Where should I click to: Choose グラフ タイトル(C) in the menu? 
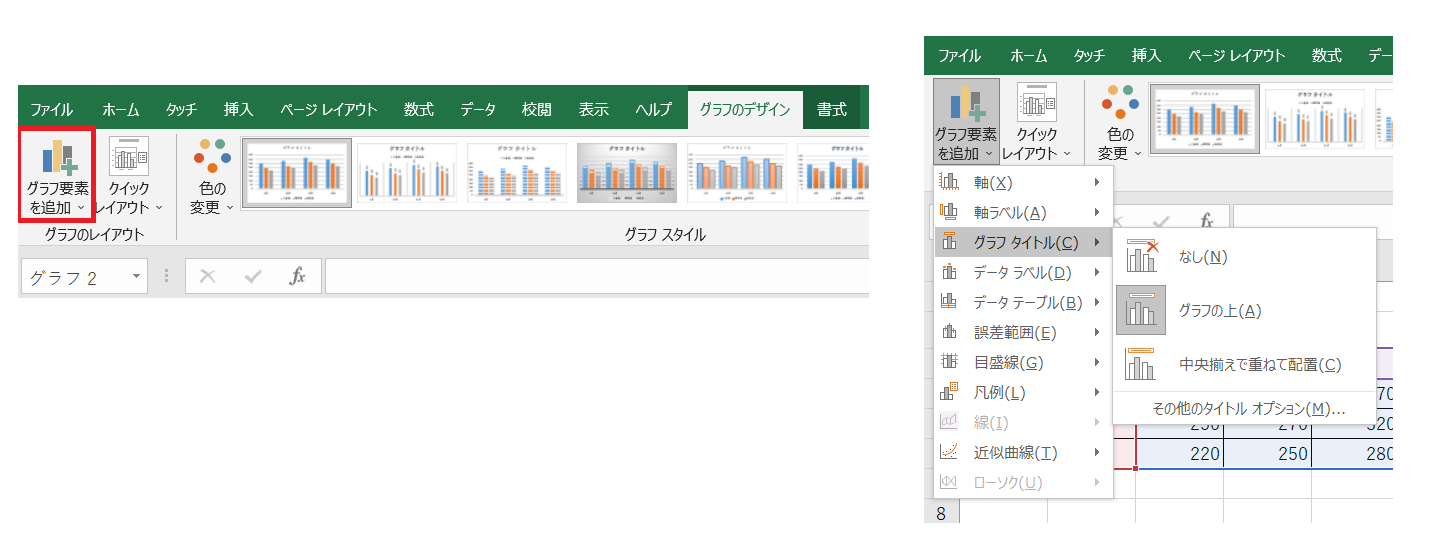click(1023, 242)
